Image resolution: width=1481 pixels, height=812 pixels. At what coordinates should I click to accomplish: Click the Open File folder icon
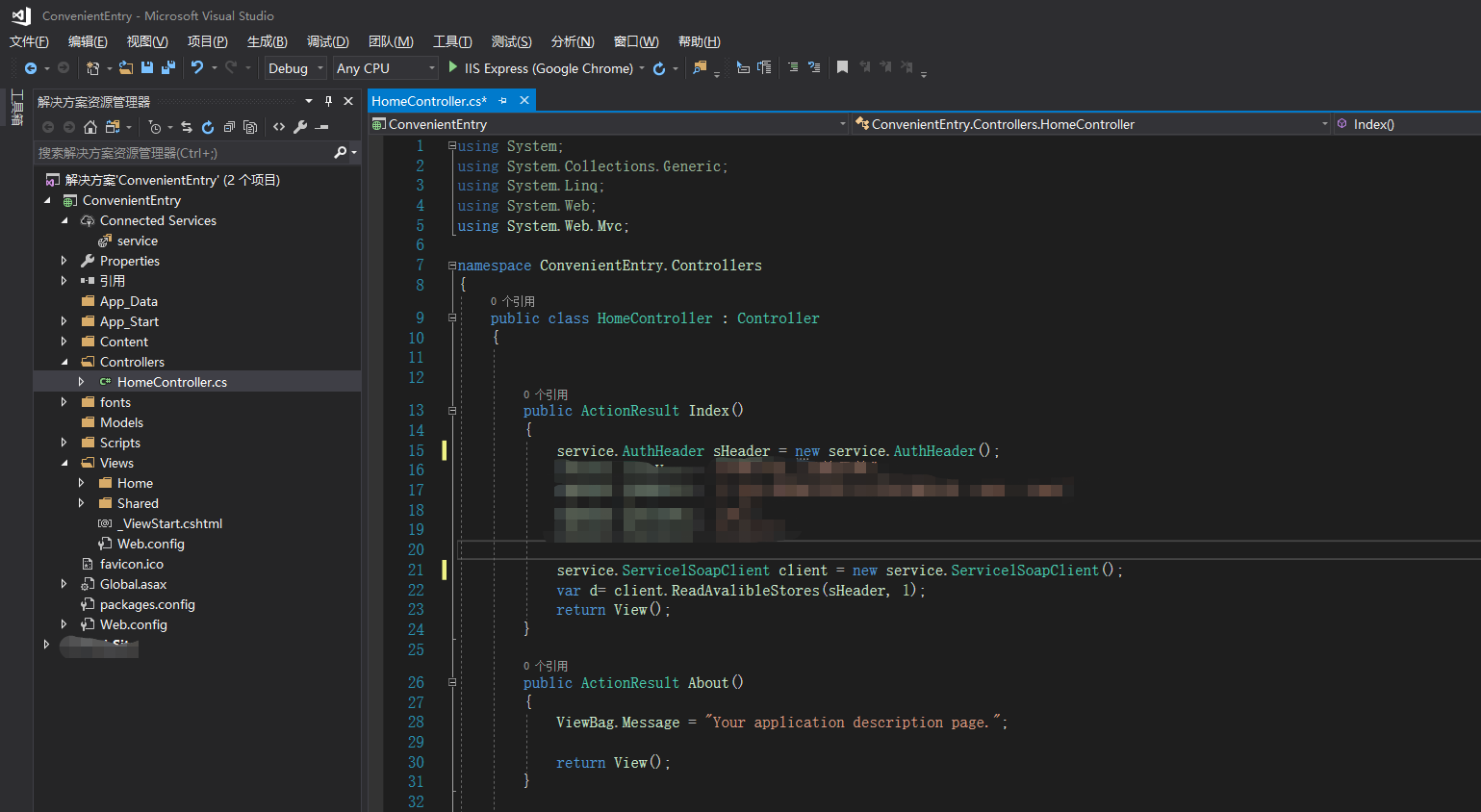click(x=126, y=68)
